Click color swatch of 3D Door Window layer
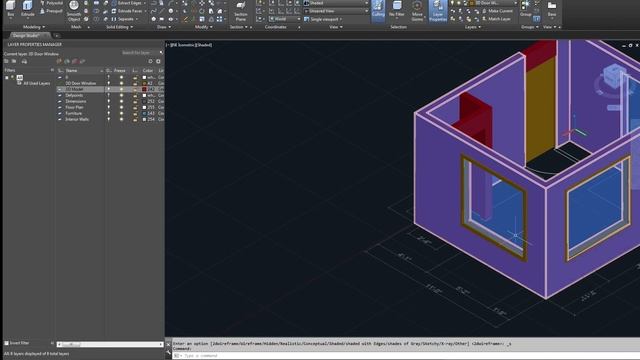640x360 pixels. pos(144,83)
